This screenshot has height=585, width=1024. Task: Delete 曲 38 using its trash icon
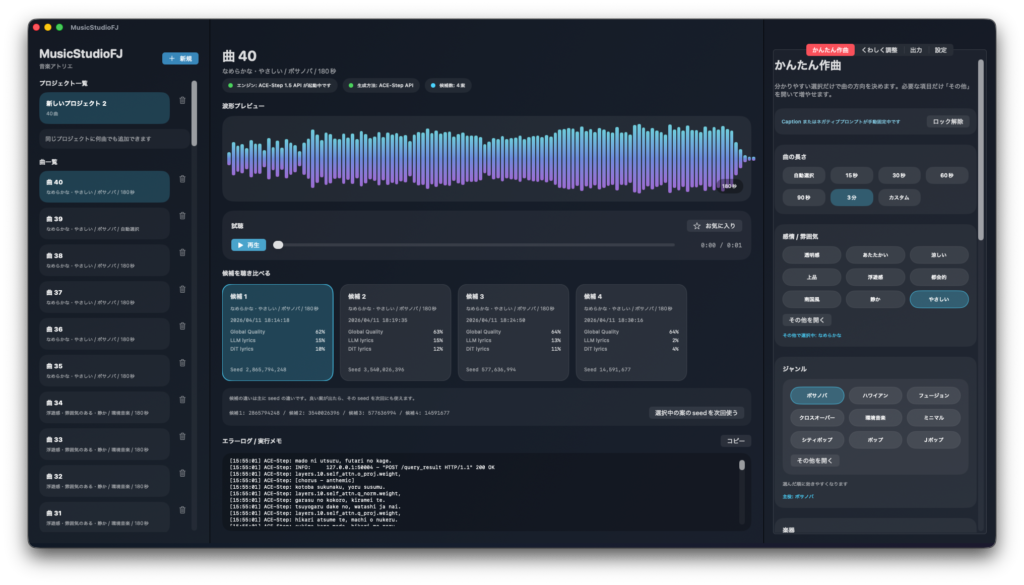[182, 253]
